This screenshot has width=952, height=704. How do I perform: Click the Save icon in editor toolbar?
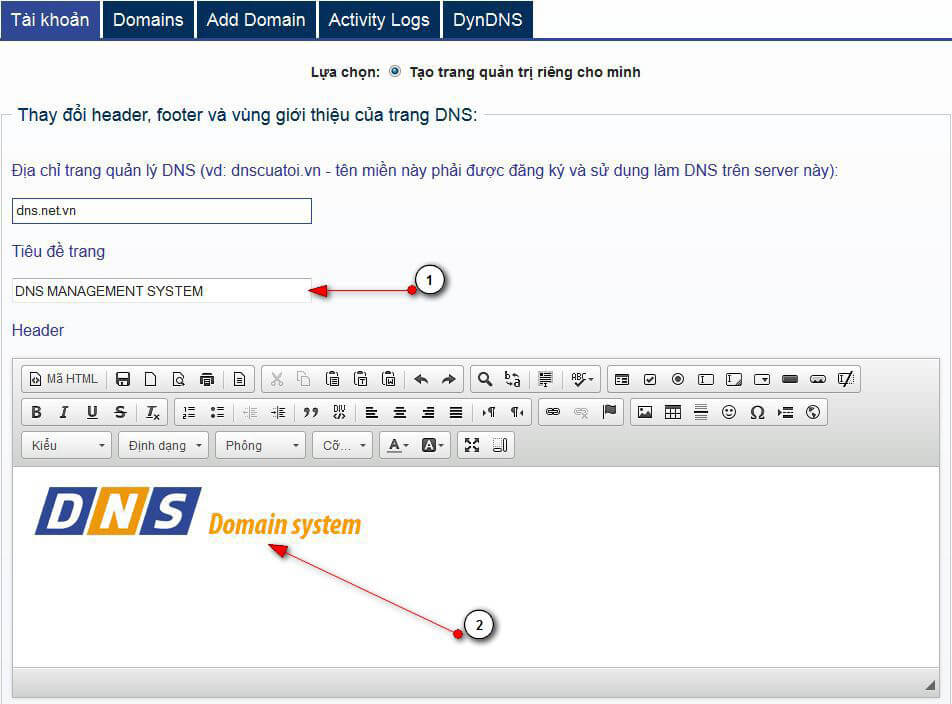[123, 379]
